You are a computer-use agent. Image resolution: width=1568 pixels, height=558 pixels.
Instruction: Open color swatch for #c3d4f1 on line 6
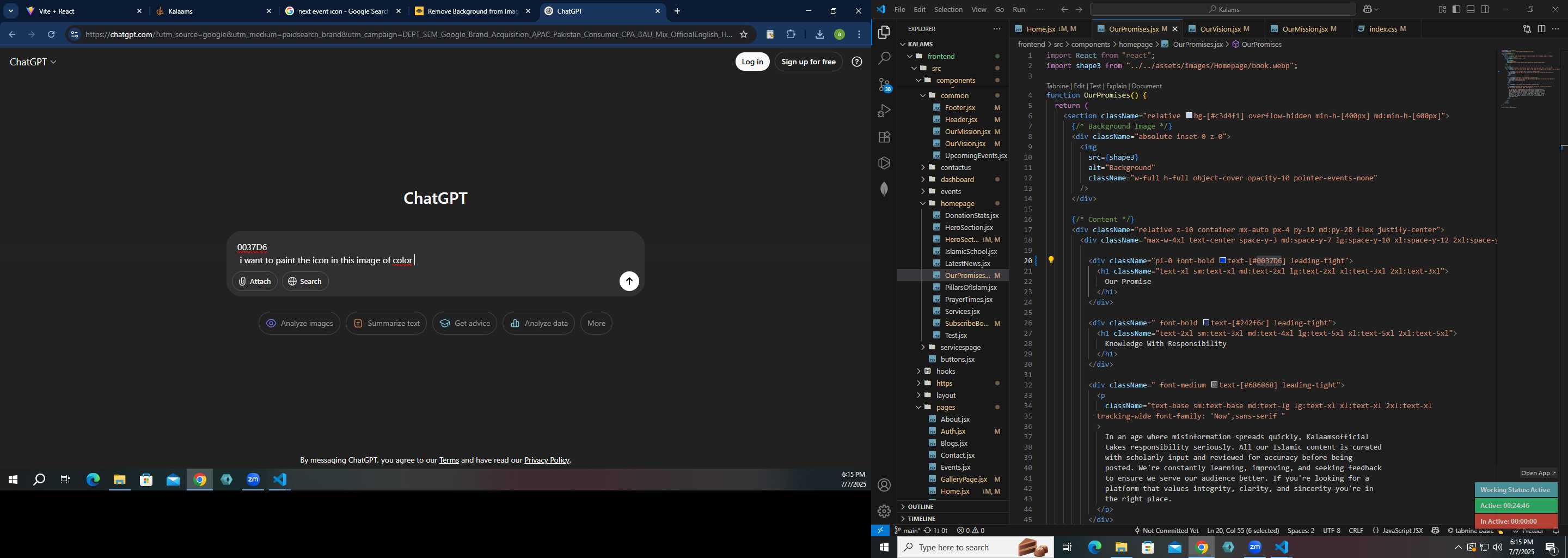click(x=1189, y=116)
